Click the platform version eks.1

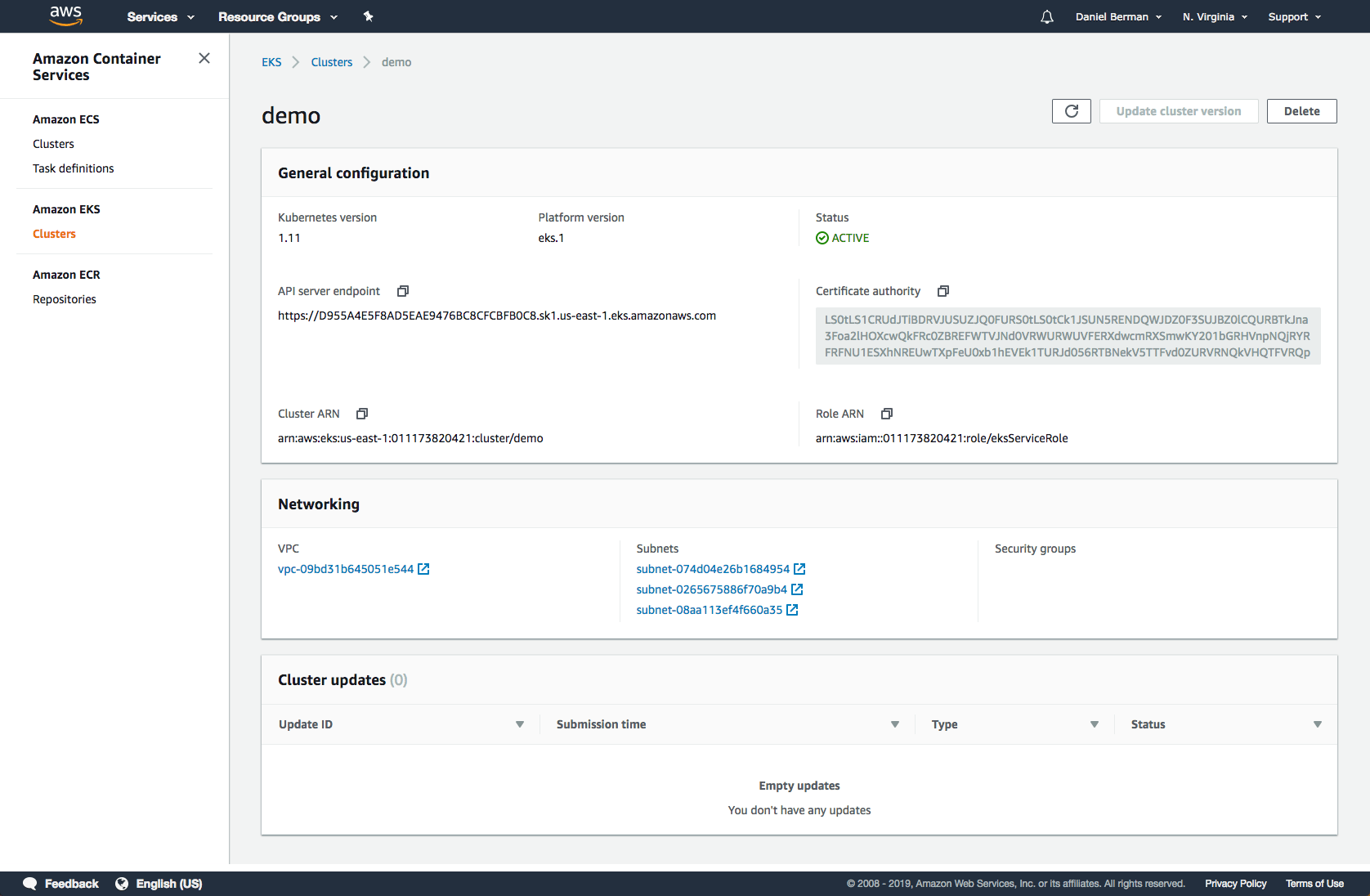coord(551,238)
